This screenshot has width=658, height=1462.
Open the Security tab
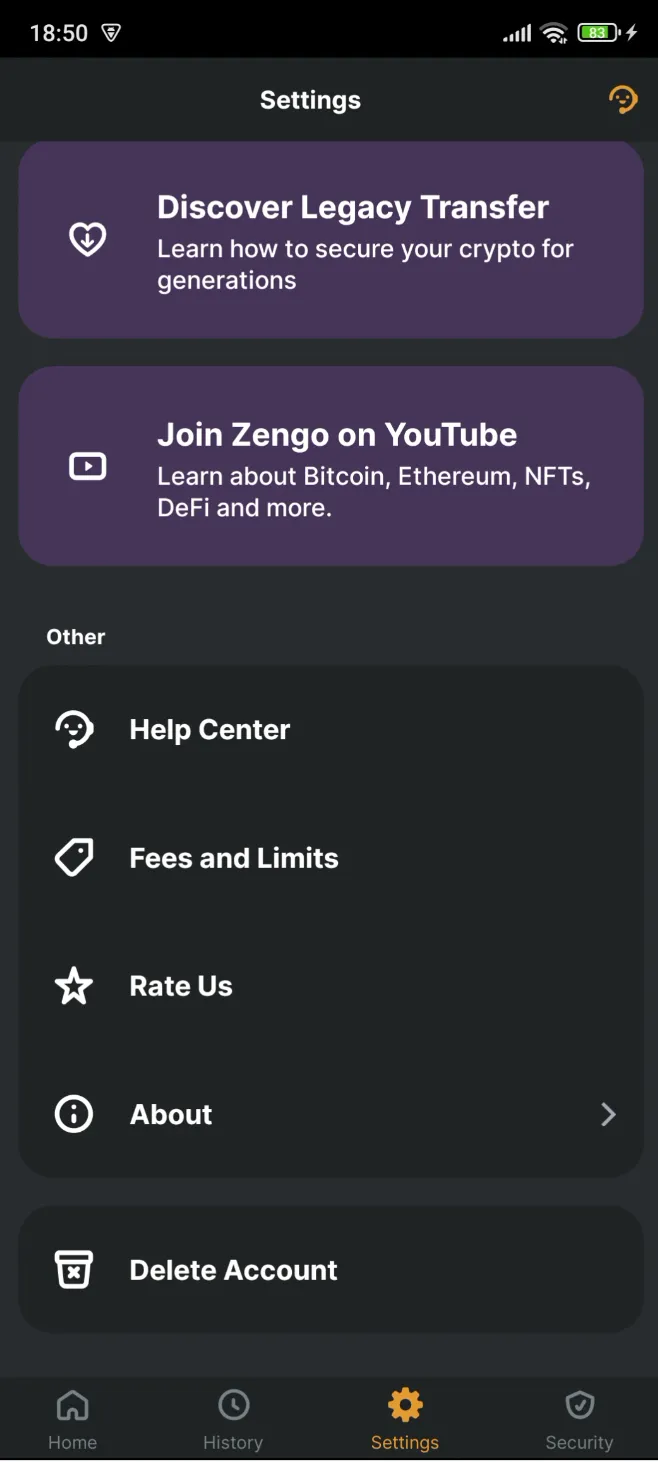point(579,1416)
